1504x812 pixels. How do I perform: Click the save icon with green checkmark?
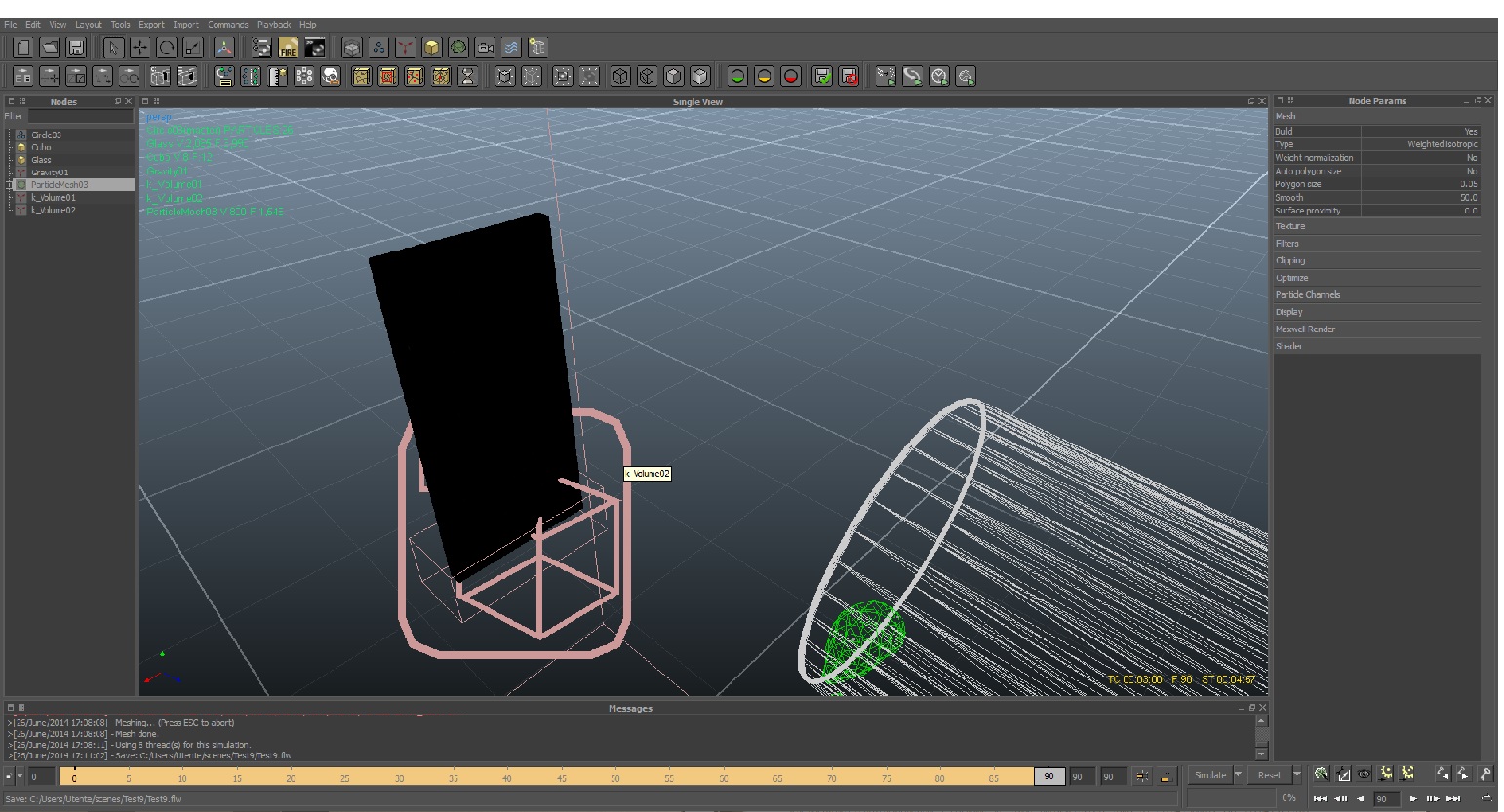point(822,76)
